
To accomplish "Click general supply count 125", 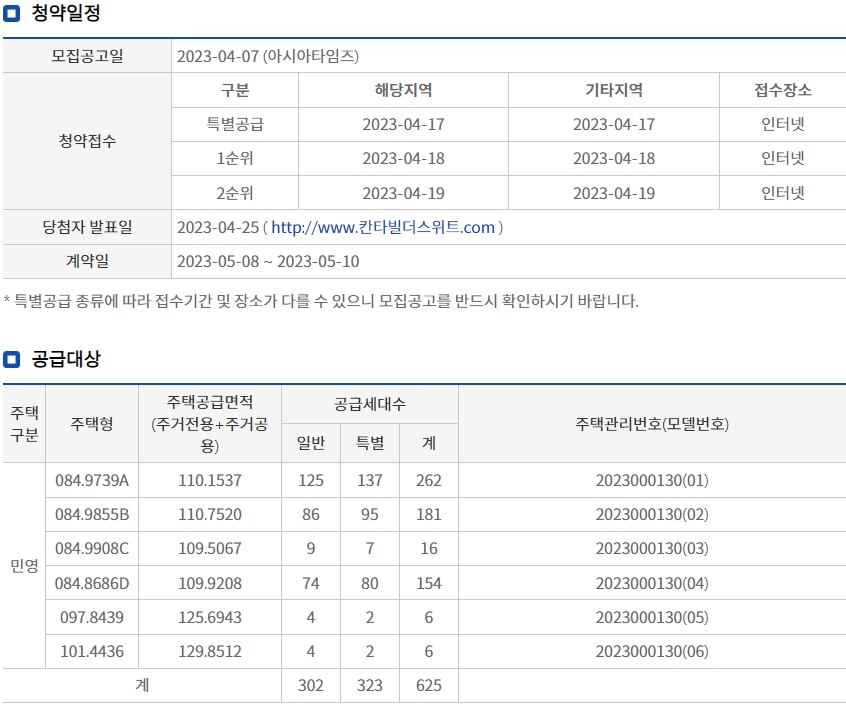I will [311, 480].
